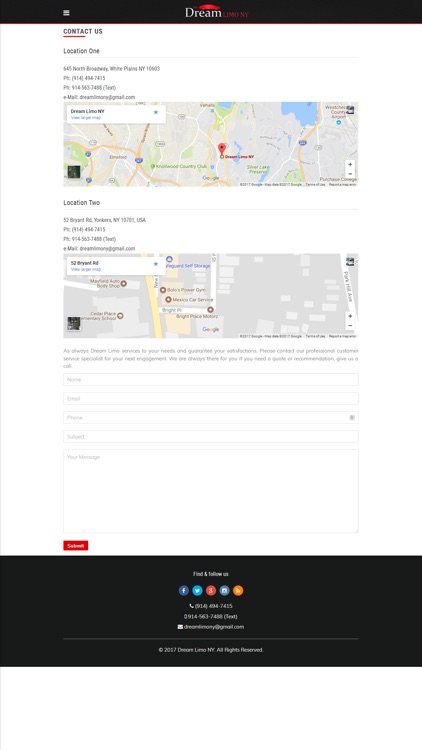
Task: Submit the contact form
Action: coord(76,546)
